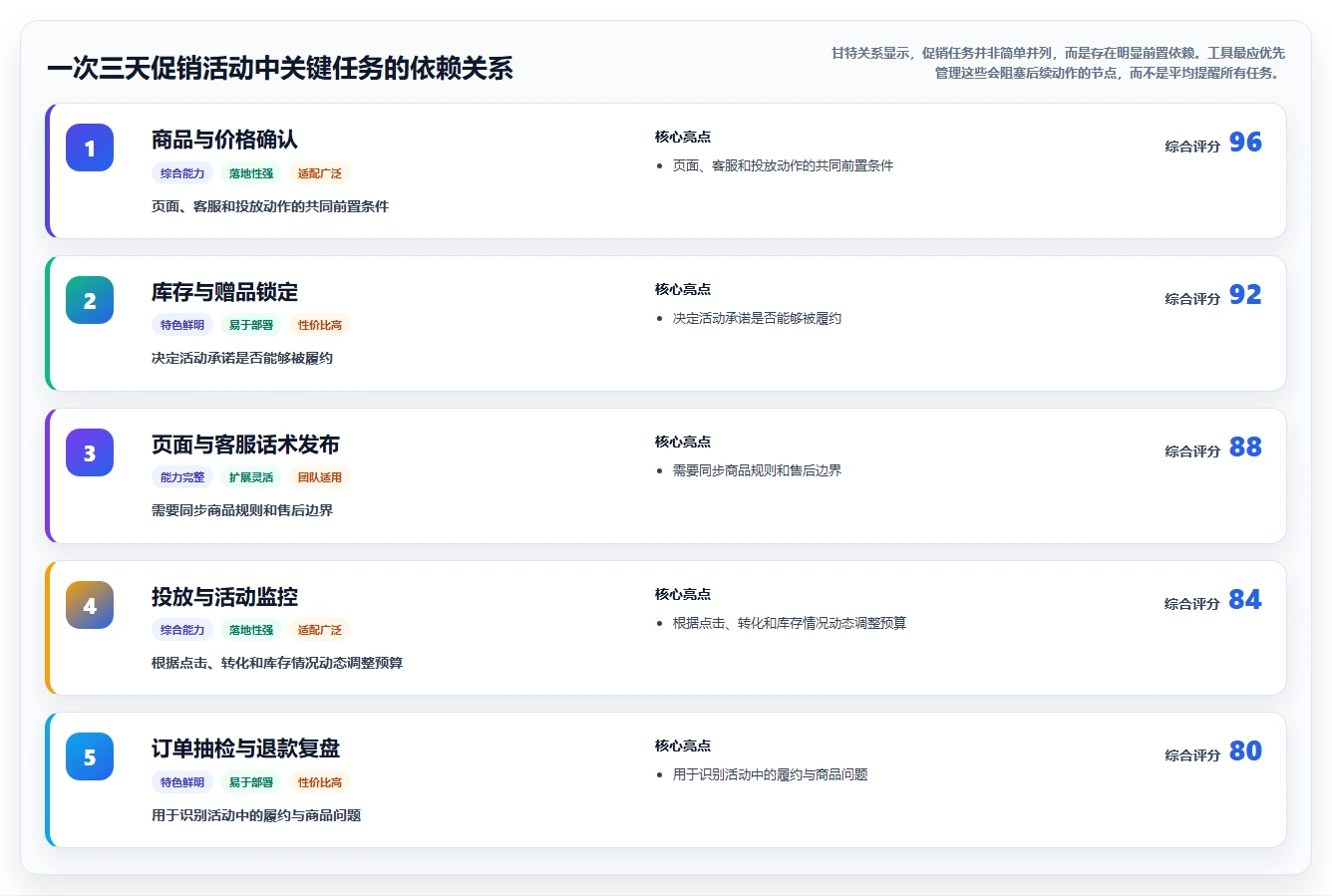Click description 根据点击、转化和库存情况动态调整预算 below the tags
The height and width of the screenshot is (896, 1332).
pos(277,664)
